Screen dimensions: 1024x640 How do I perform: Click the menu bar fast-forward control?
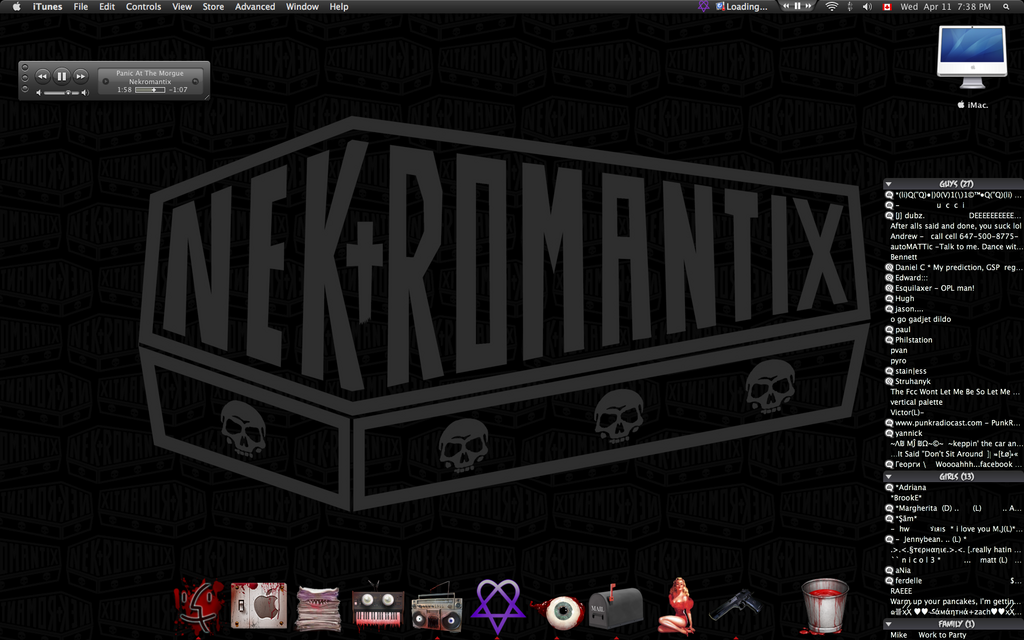pos(808,6)
